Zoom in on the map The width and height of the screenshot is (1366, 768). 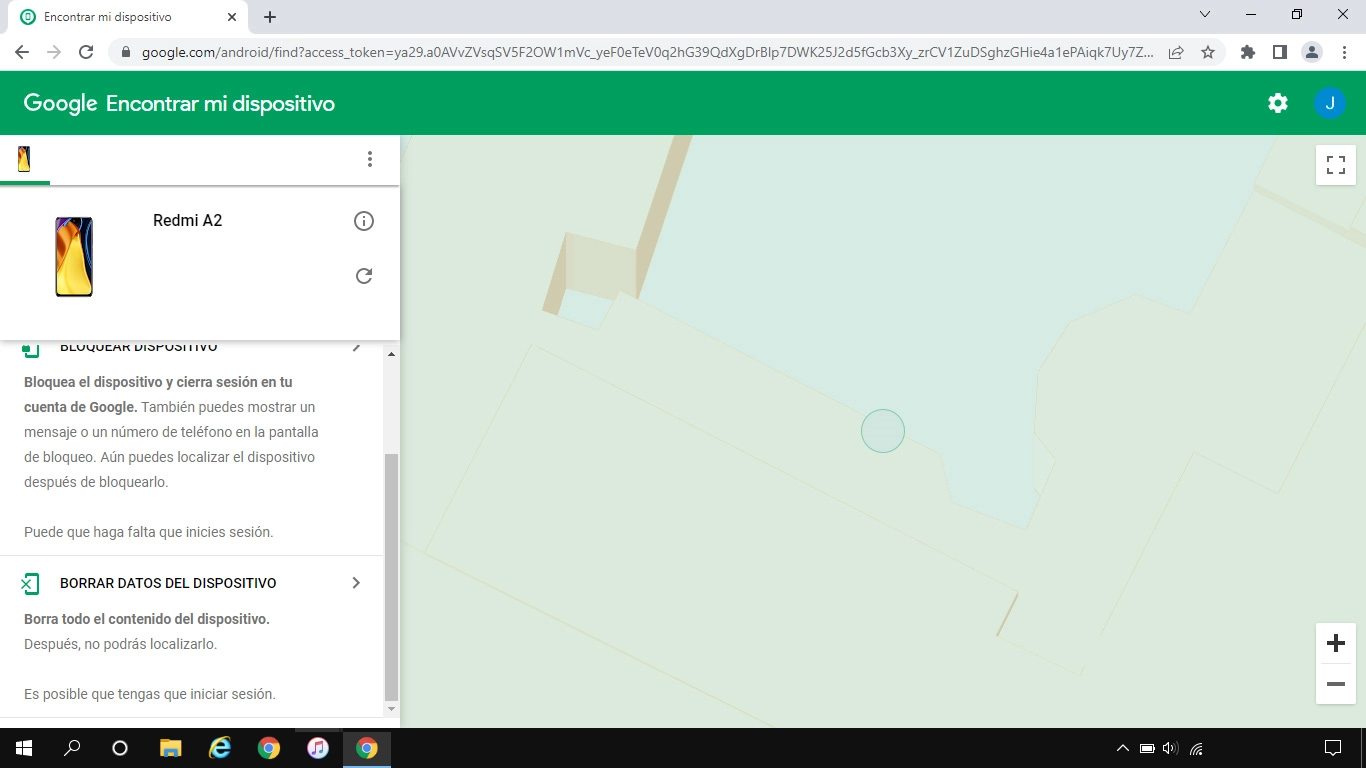tap(1335, 643)
